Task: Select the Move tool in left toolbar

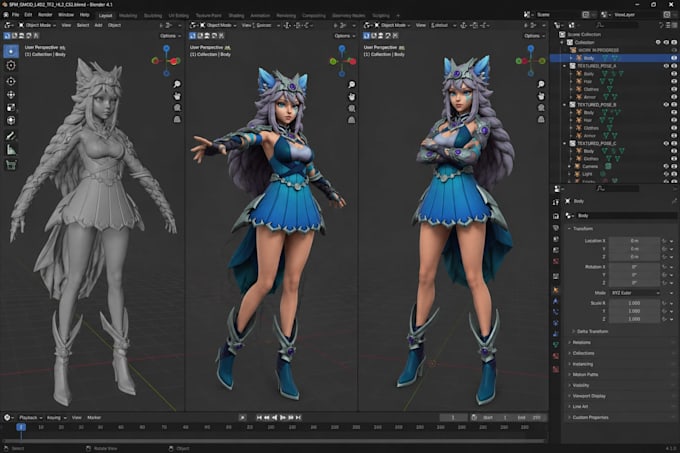Action: tap(11, 81)
